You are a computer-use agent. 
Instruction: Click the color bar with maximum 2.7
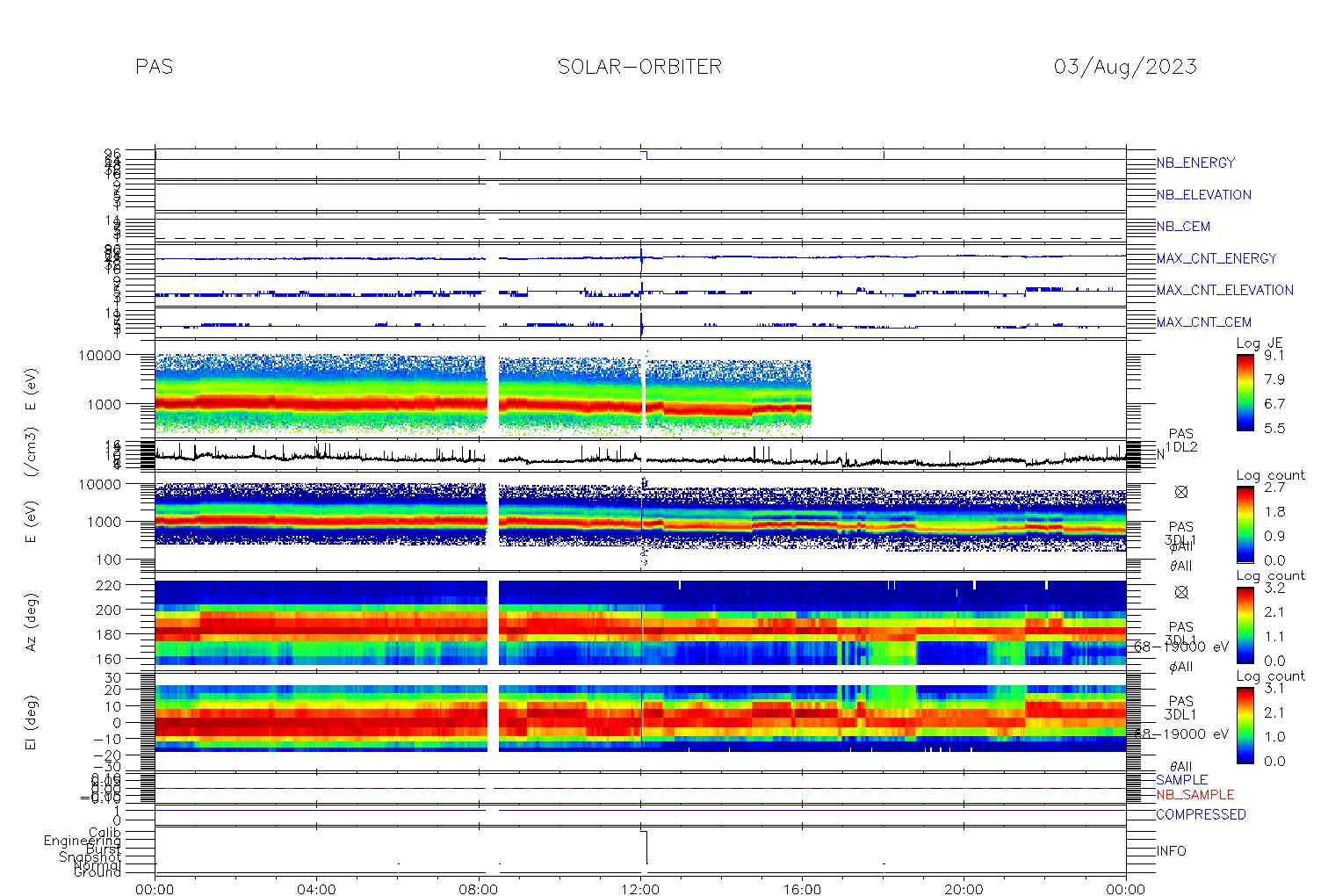pyautogui.click(x=1245, y=524)
